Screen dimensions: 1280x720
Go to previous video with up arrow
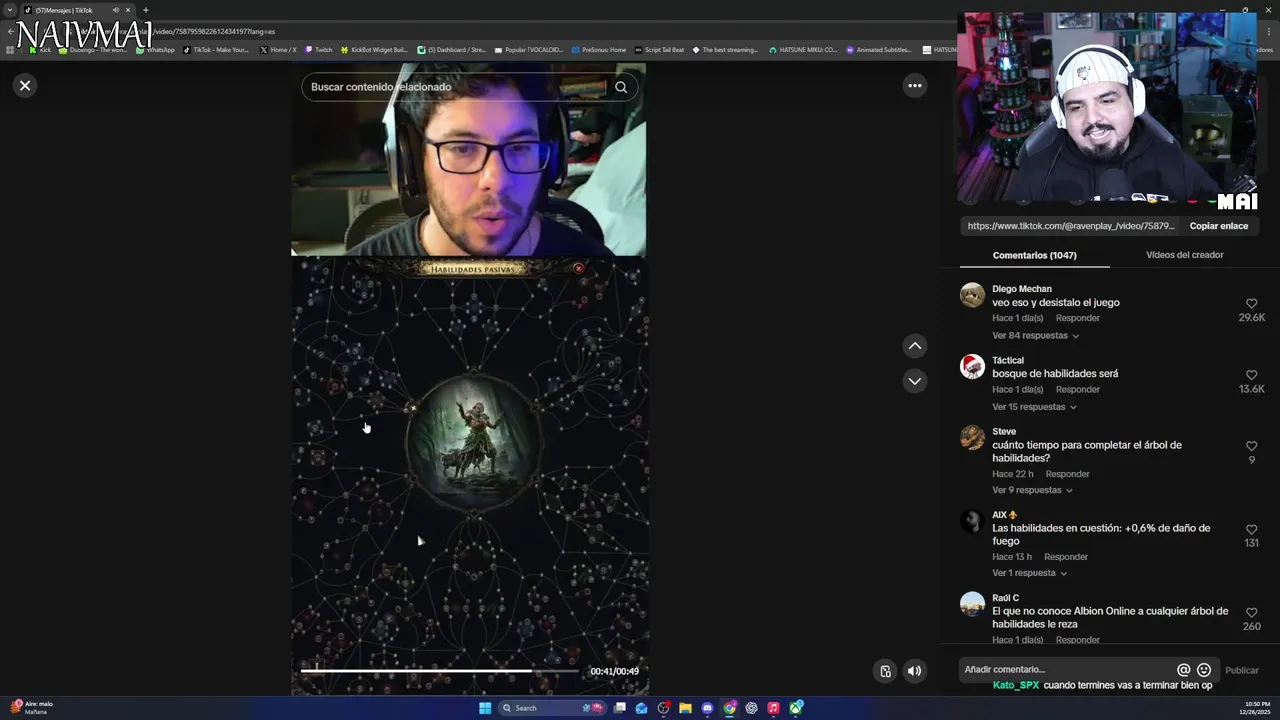pos(914,346)
